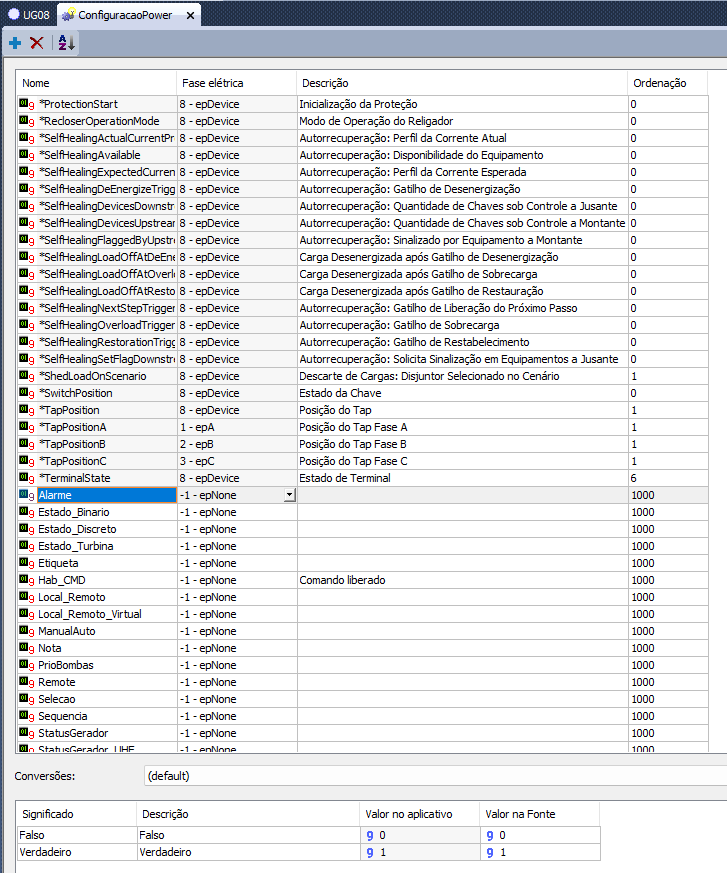This screenshot has height=873, width=727.
Task: Click Valor na Fonte cell for Verdadeiro
Action: [540, 852]
